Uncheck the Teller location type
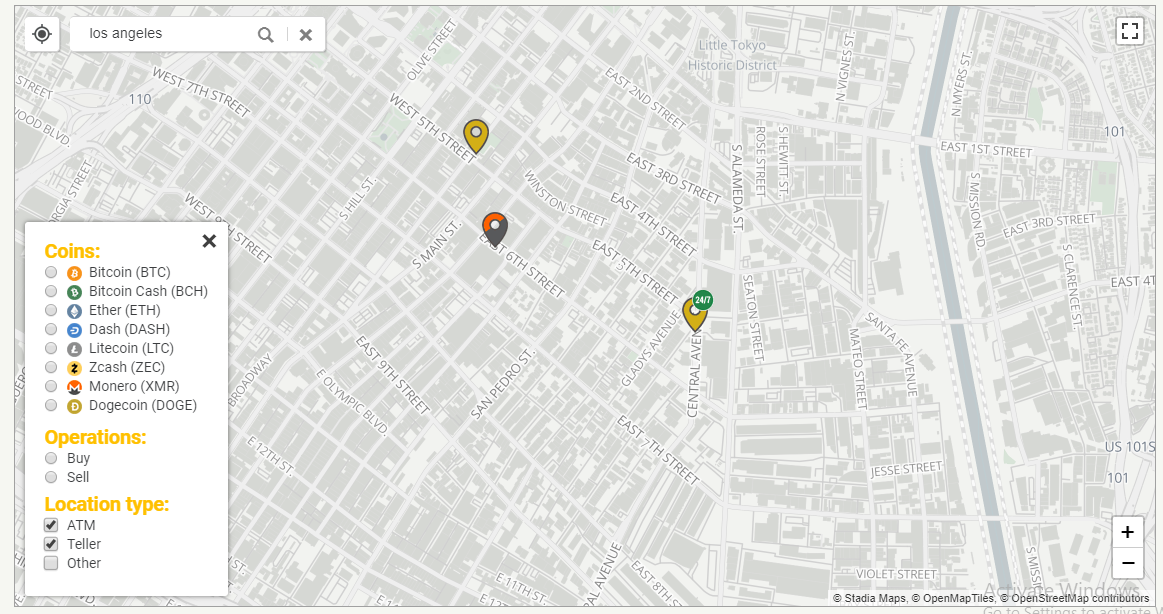 coord(51,544)
